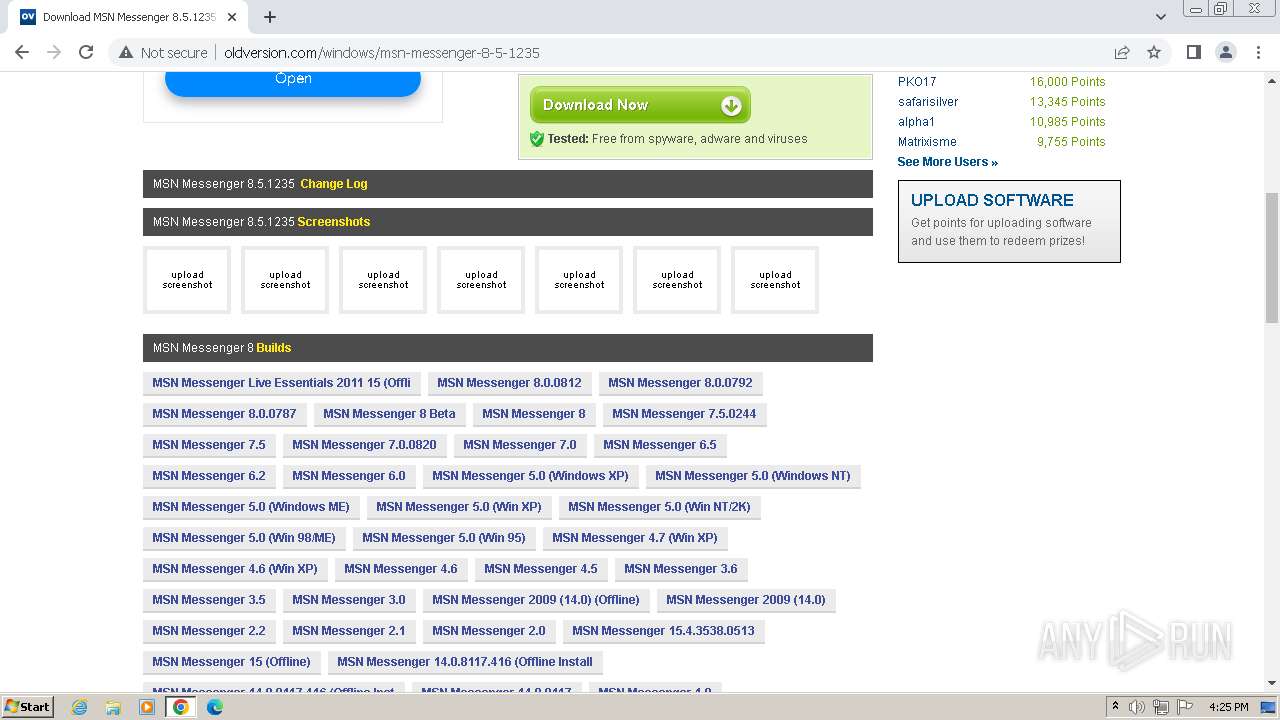Click the green Download Now button
The height and width of the screenshot is (720, 1280).
tap(640, 105)
